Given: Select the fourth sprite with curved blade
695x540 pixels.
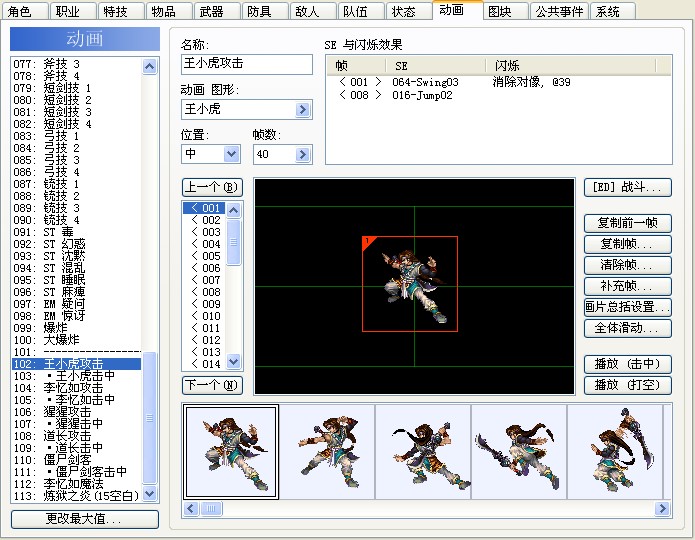Looking at the screenshot, I should tap(519, 452).
